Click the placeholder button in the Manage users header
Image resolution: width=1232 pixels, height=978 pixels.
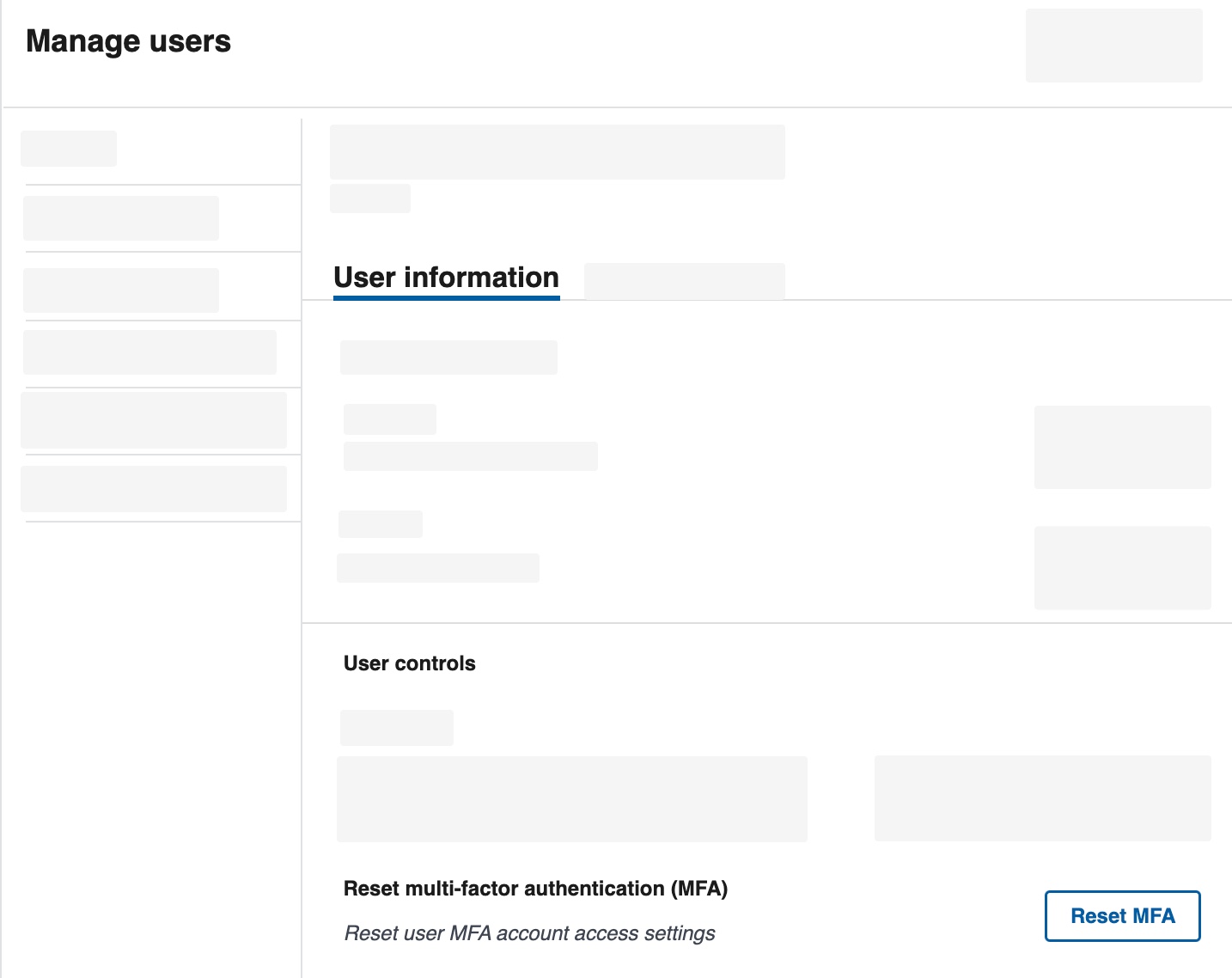(1113, 46)
